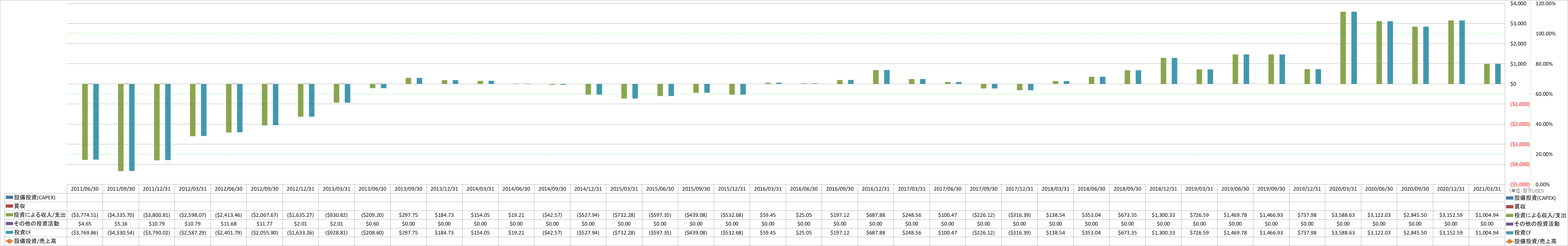The height and width of the screenshot is (246, 1568).
Task: Select the 2014/06/30 column header
Action: 516,189
